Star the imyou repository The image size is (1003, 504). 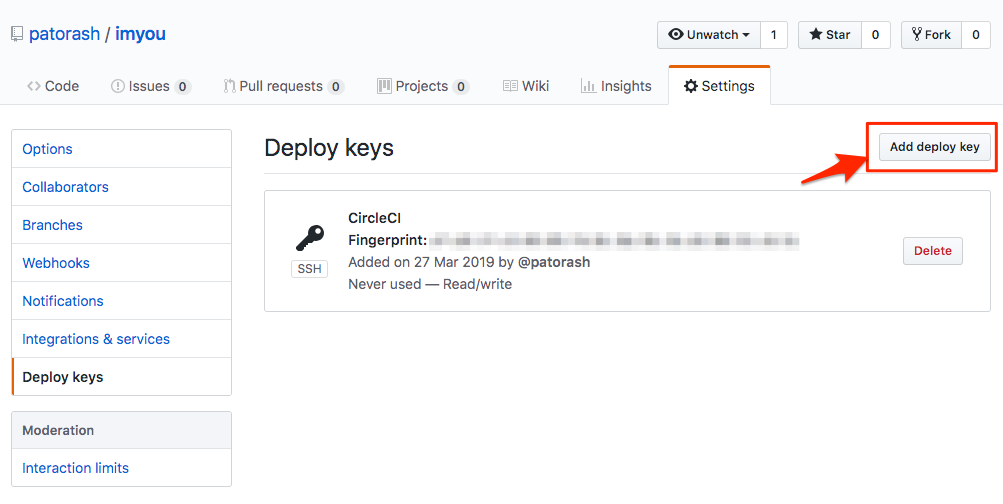[x=829, y=35]
